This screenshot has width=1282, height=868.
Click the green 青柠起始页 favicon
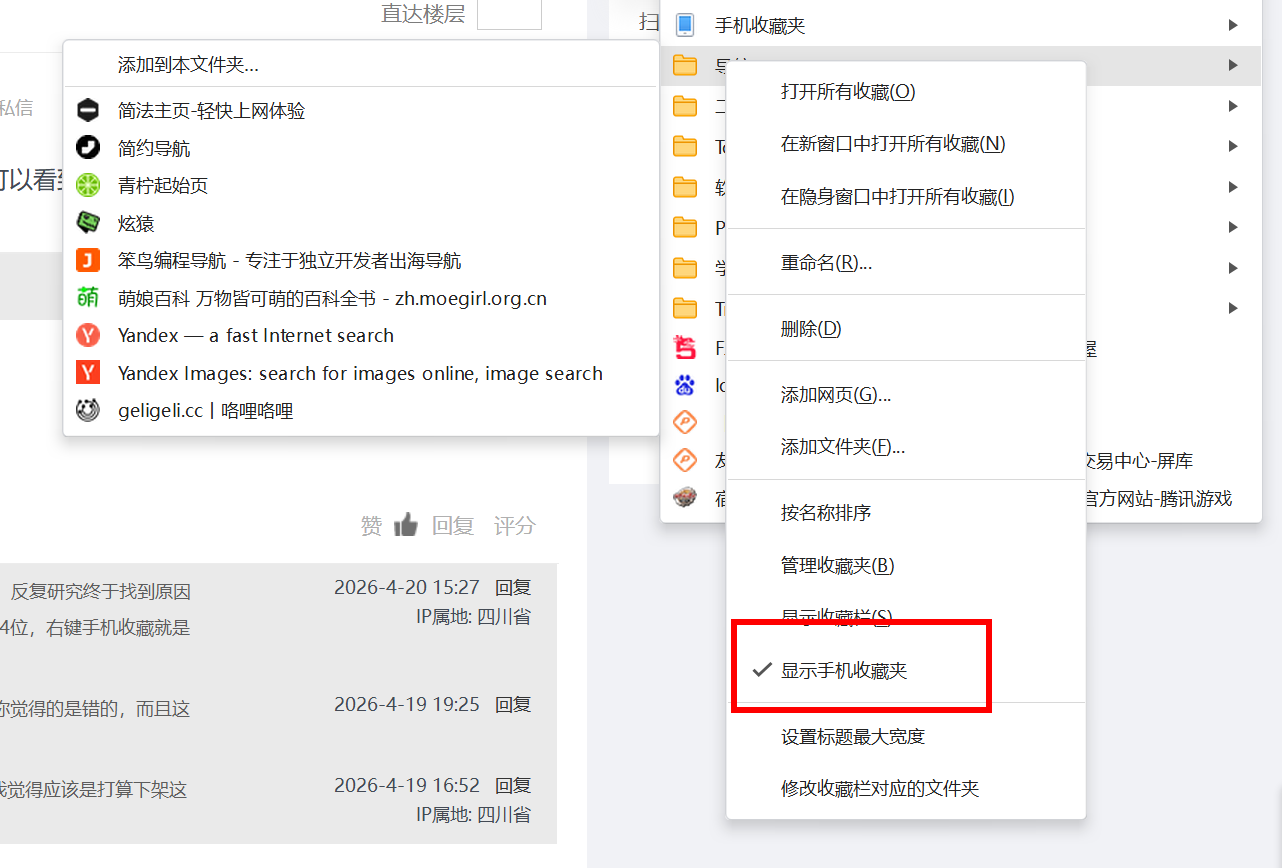(88, 185)
